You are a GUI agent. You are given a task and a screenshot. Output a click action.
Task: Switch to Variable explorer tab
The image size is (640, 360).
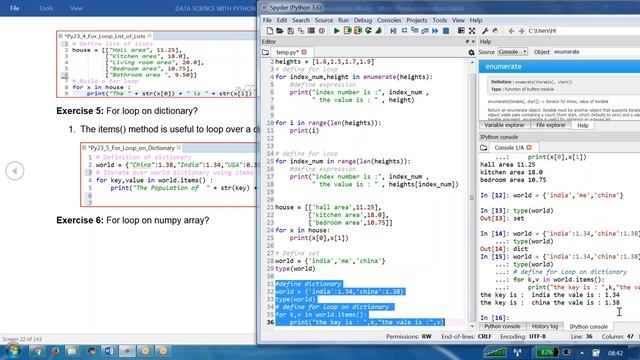click(x=504, y=125)
